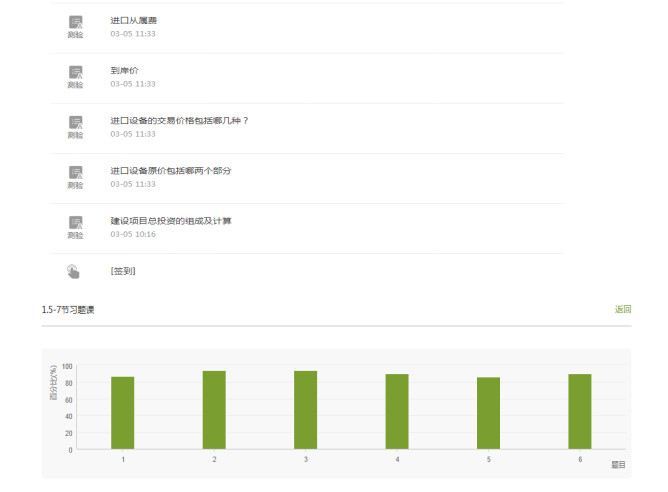Click the green bar for question 1

point(123,413)
